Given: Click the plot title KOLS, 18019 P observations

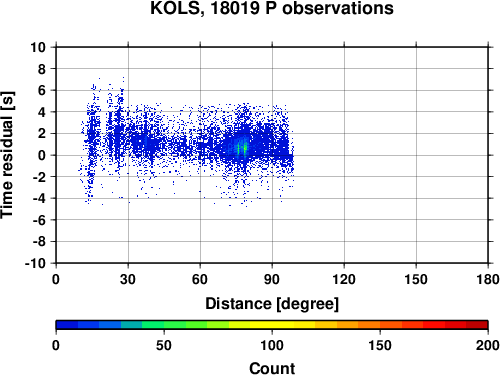Looking at the screenshot, I should (272, 8).
